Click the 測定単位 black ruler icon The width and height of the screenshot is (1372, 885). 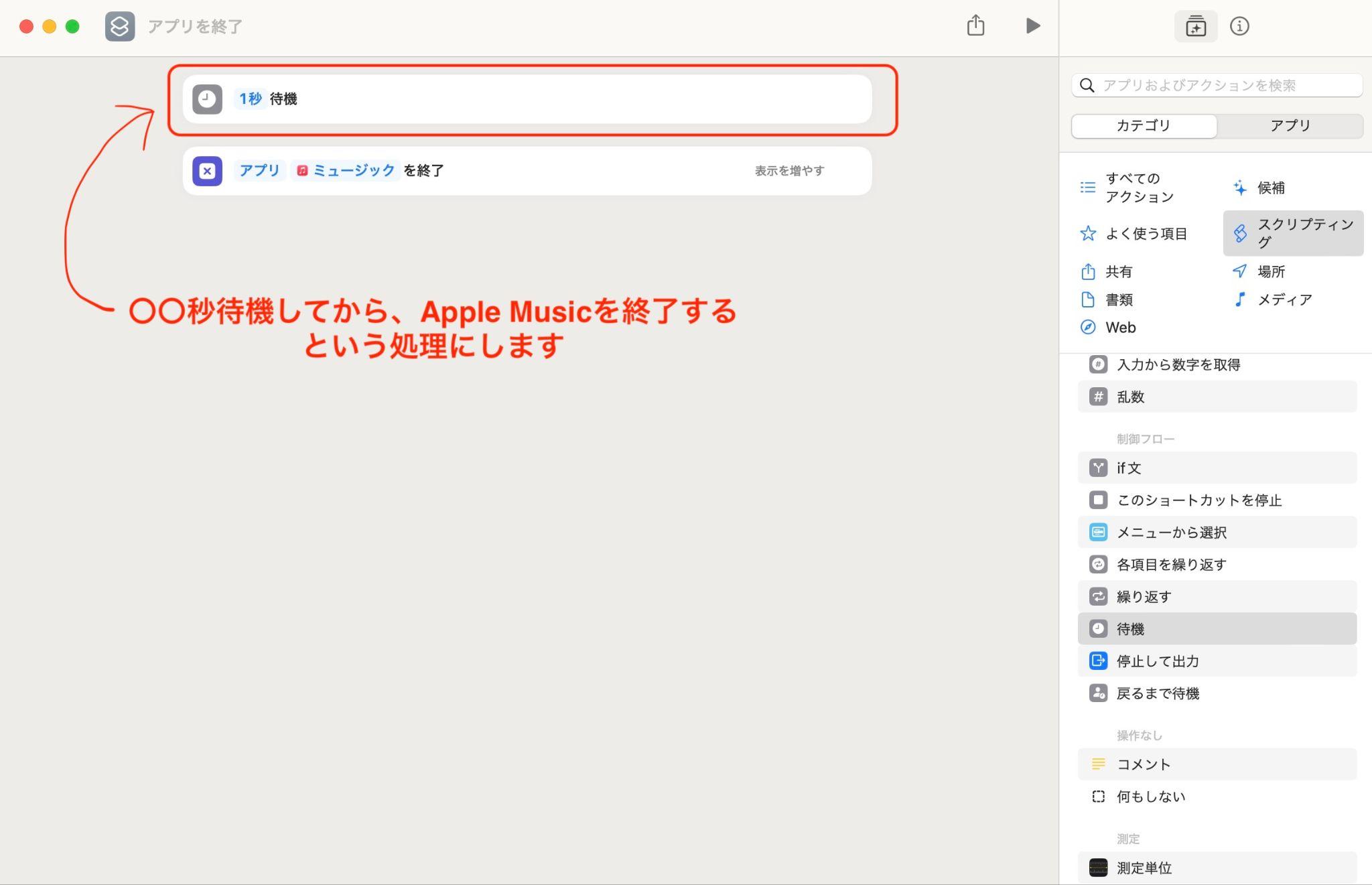coord(1098,868)
